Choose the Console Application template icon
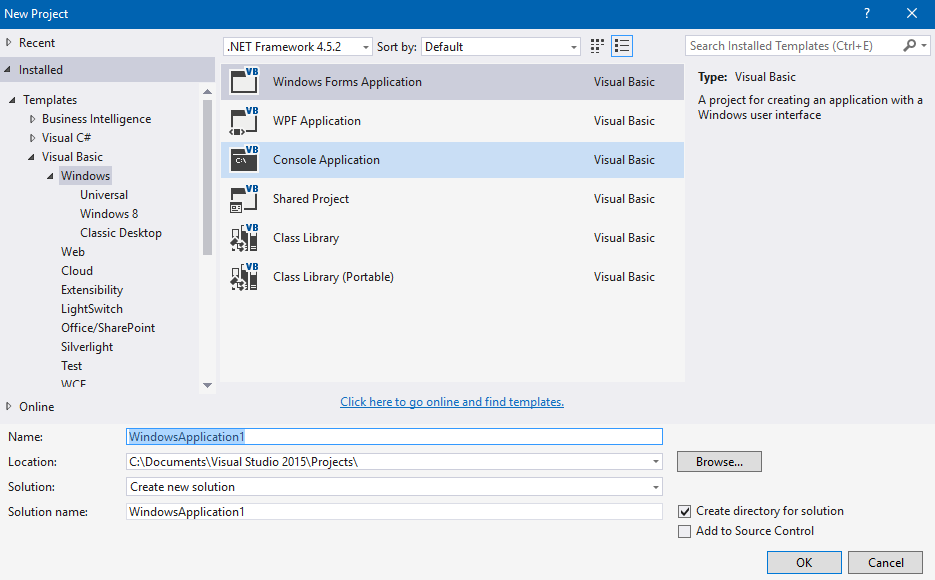The height and width of the screenshot is (580, 935). (244, 160)
